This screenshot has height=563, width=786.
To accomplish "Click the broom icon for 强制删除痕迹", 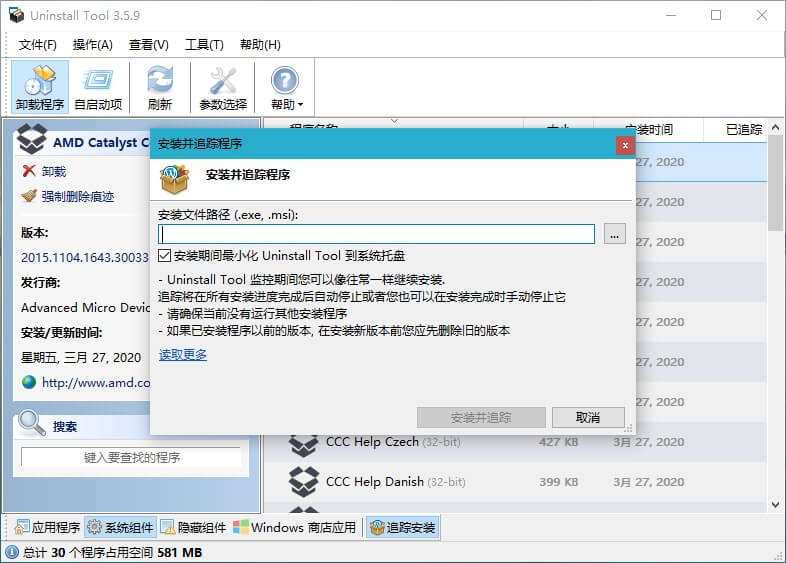I will point(29,196).
